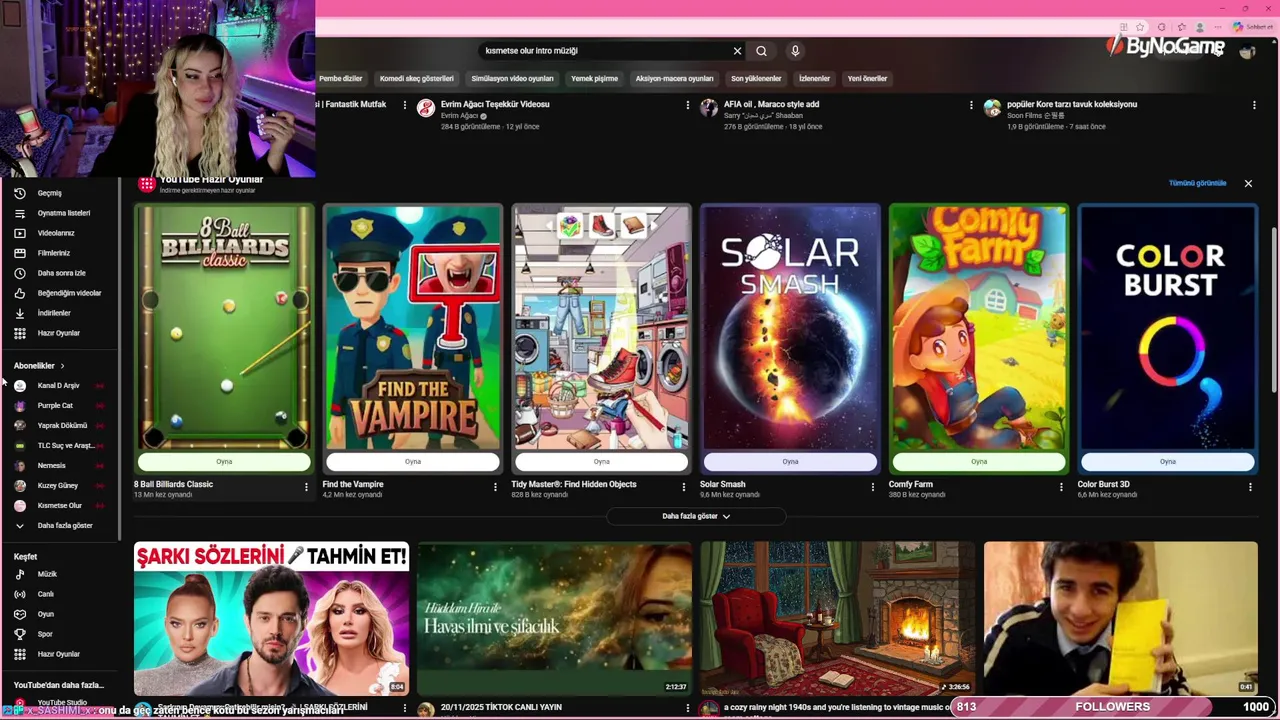The image size is (1280, 720).
Task: Clear the search box text with X
Action: tap(737, 51)
